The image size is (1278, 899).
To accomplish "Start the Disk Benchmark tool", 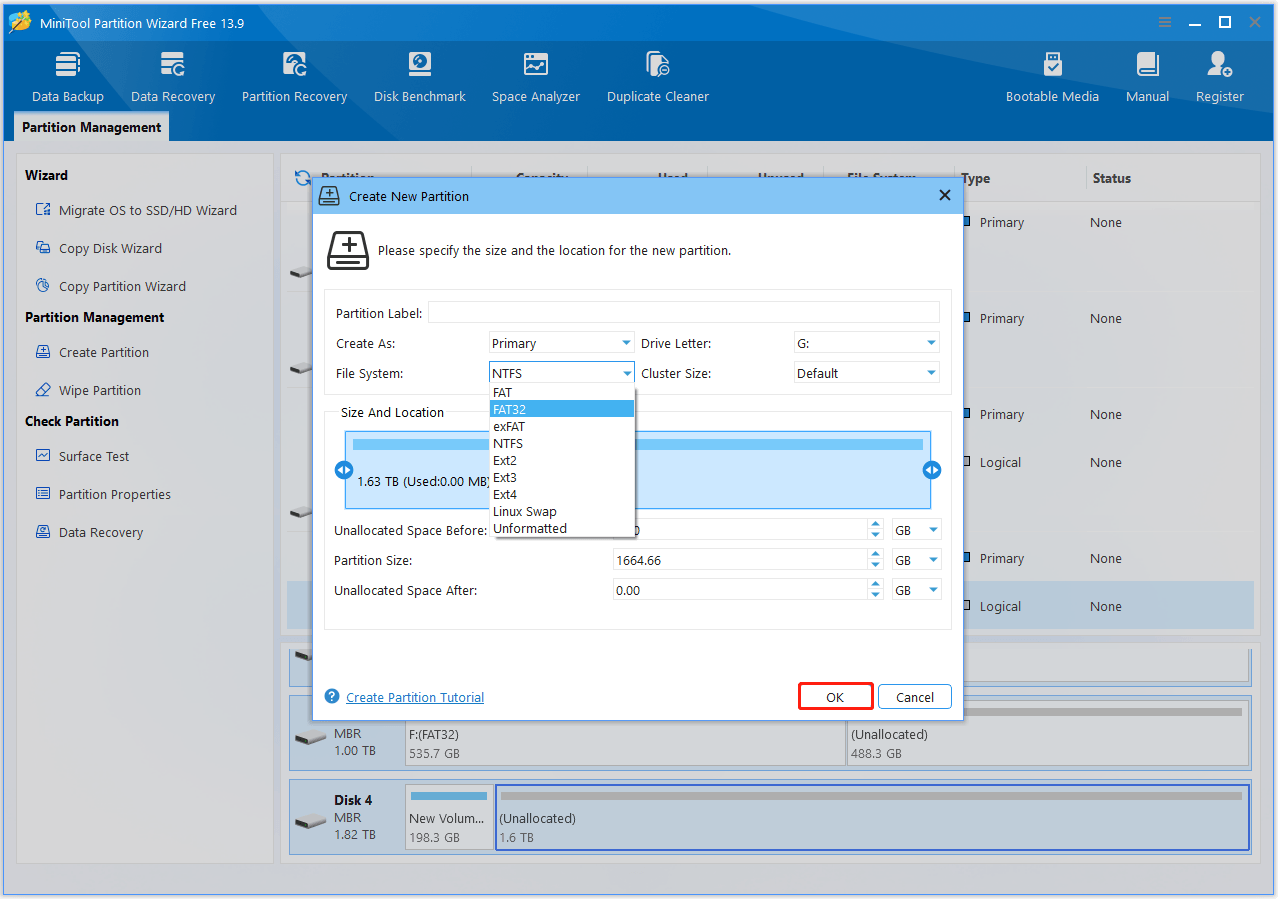I will tap(420, 77).
